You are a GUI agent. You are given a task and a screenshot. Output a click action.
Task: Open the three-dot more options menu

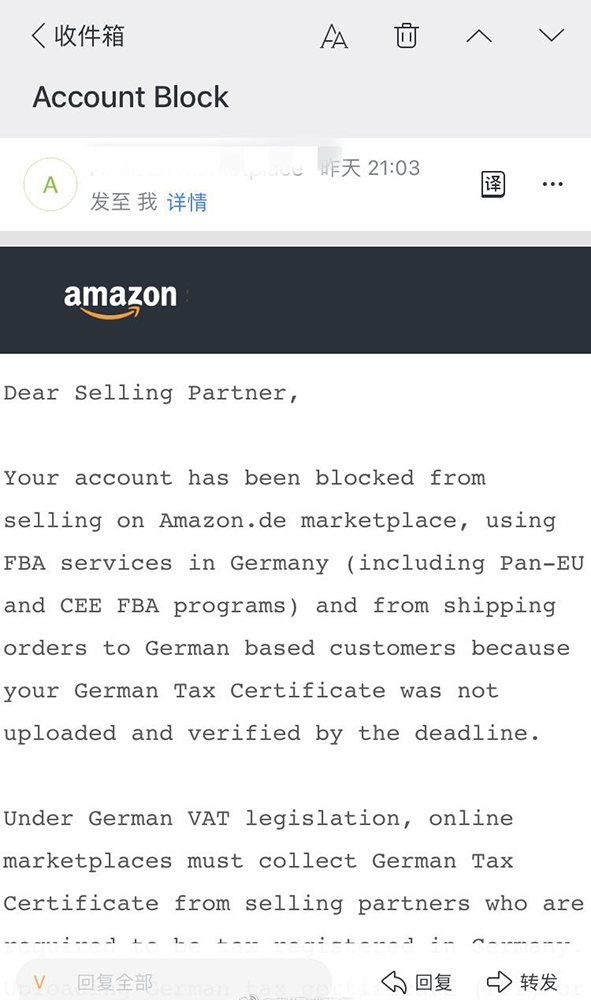coord(552,184)
